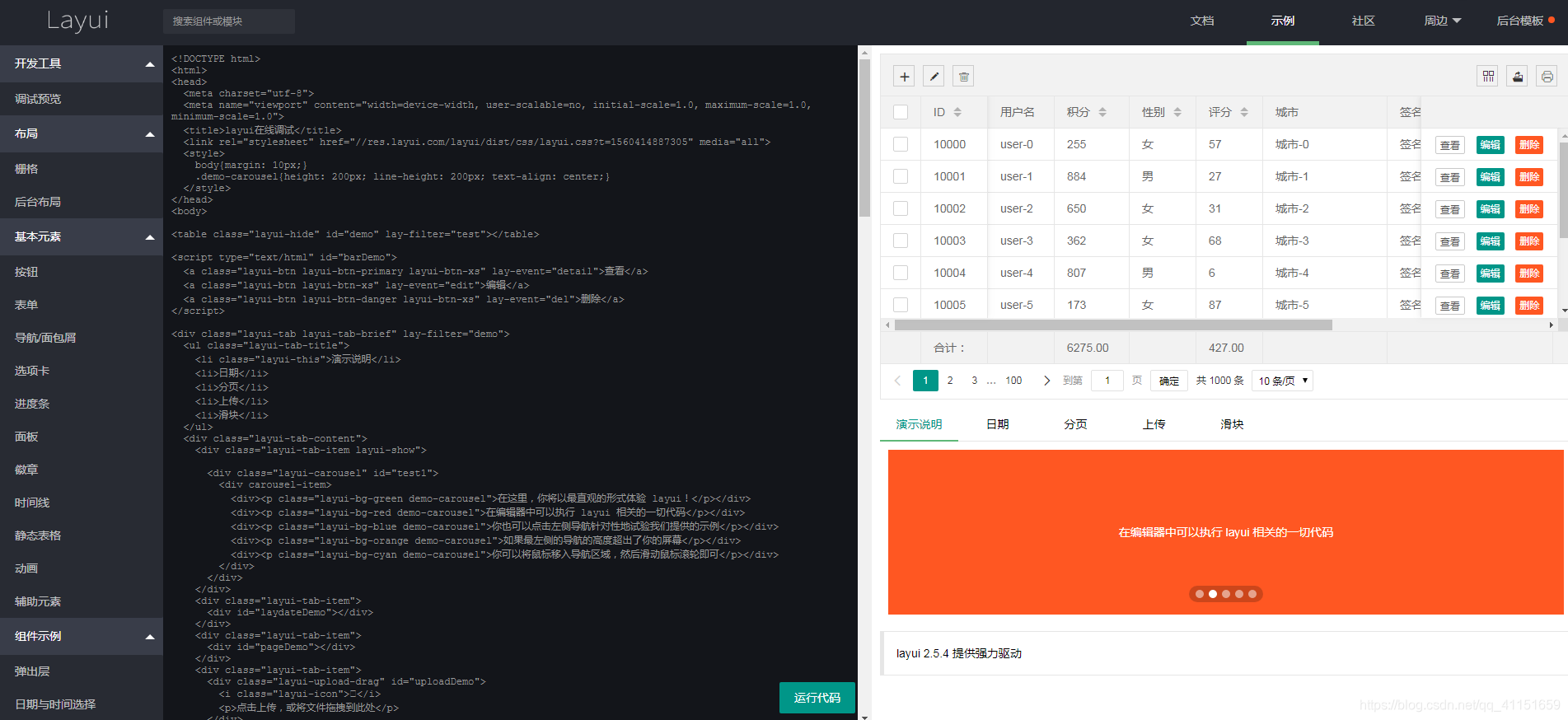Check the row checkbox for 10003

click(901, 241)
